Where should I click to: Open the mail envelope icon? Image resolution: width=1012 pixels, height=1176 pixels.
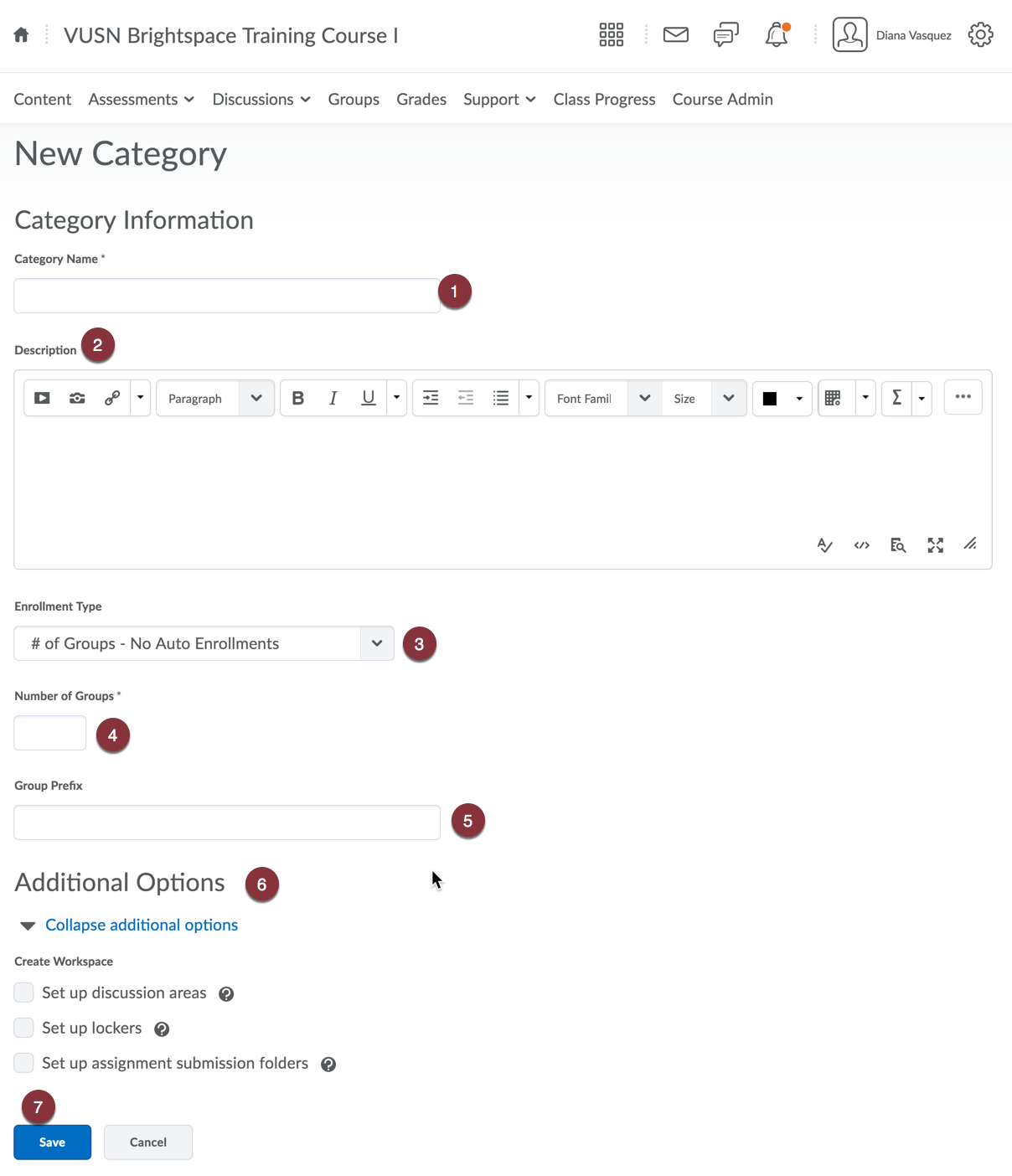tap(676, 35)
